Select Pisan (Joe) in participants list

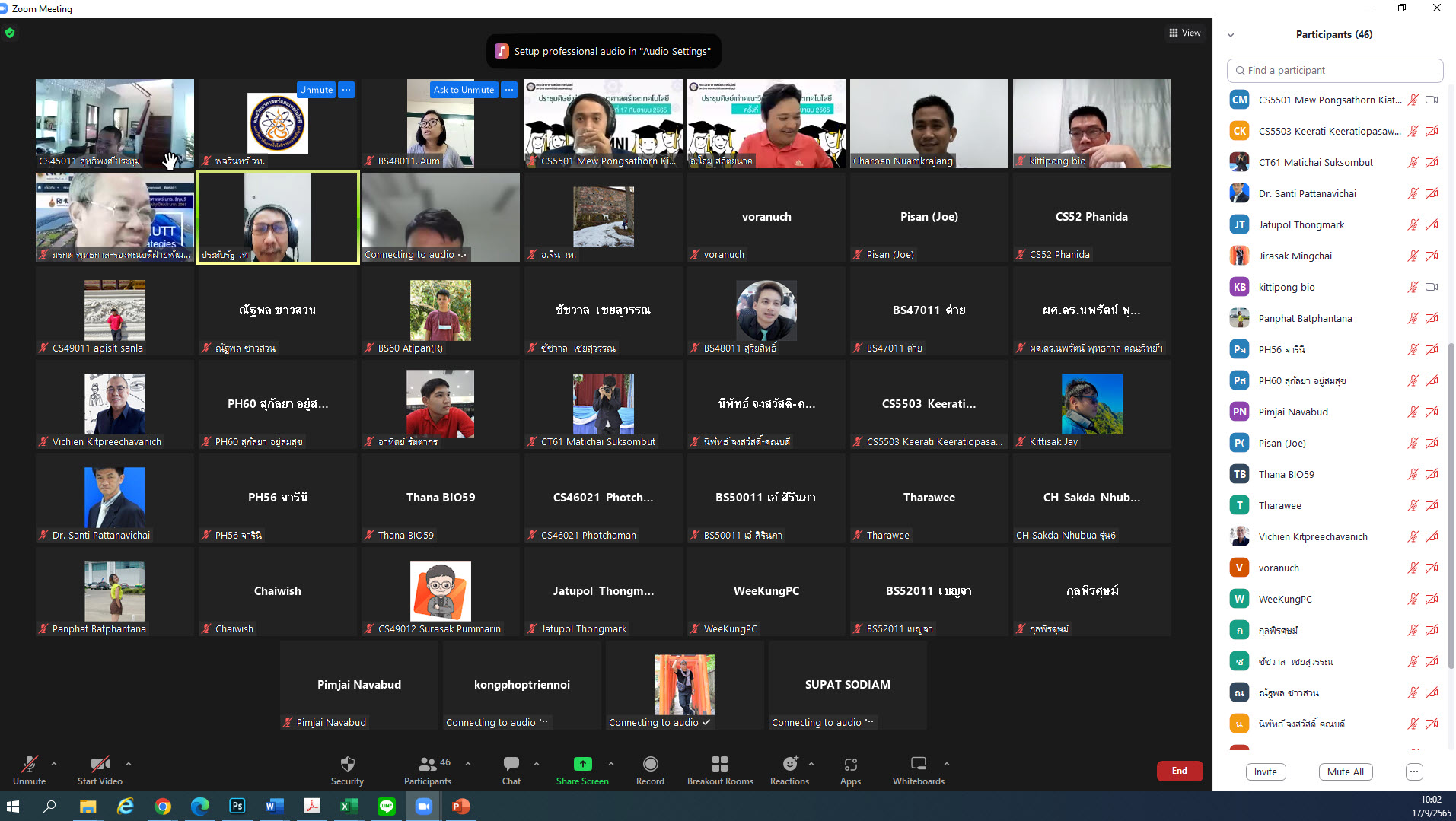tap(1333, 443)
